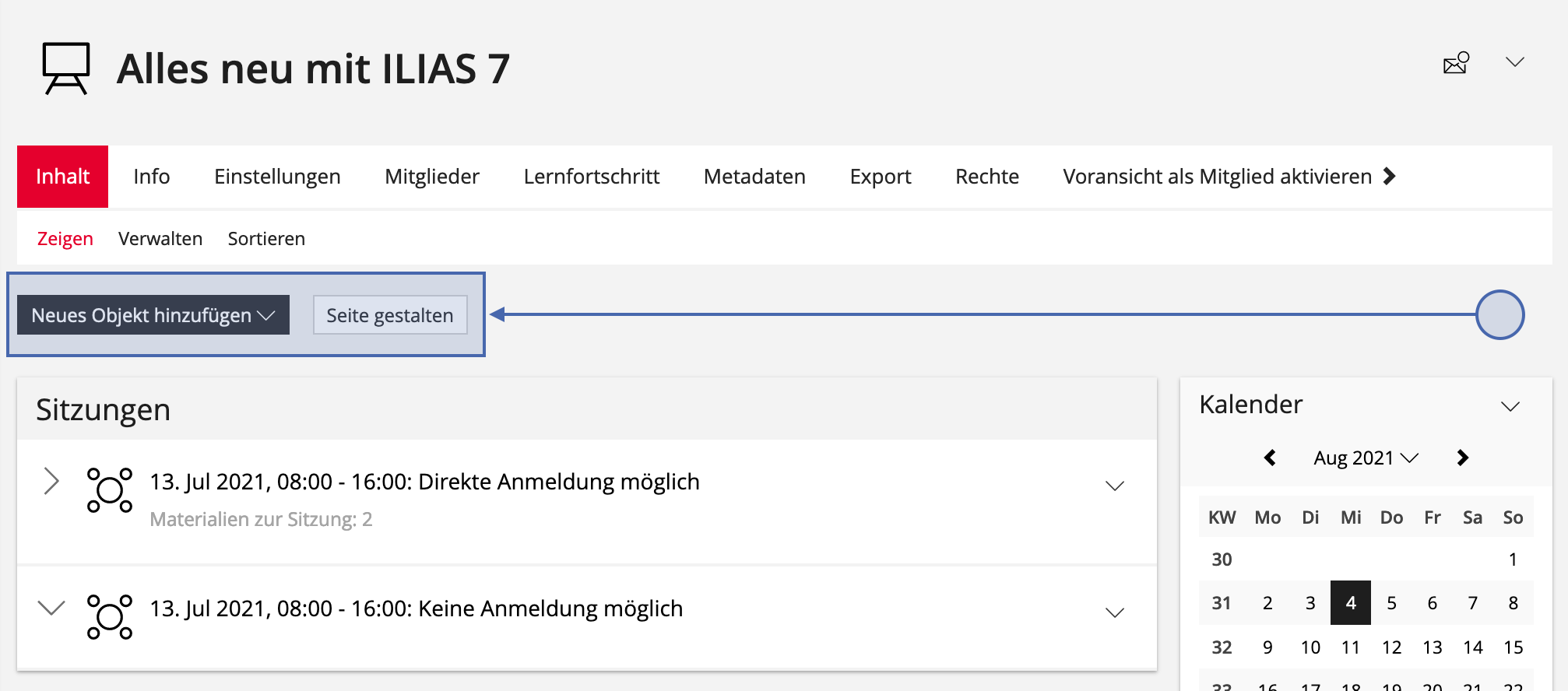The image size is (1568, 691).
Task: Click session icon for Keine Anmeldung möglich
Action: (109, 617)
